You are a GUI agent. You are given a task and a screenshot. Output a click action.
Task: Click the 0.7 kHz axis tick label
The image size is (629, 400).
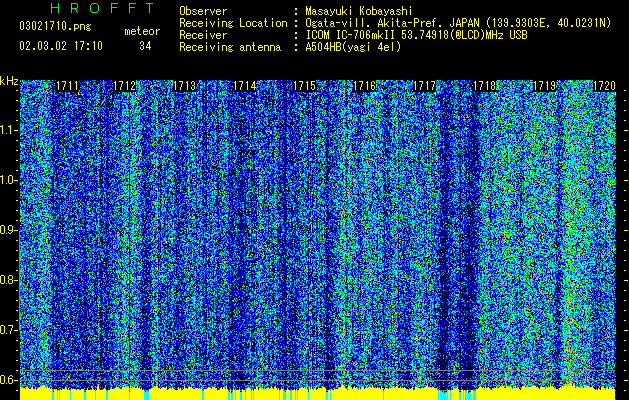[8, 329]
